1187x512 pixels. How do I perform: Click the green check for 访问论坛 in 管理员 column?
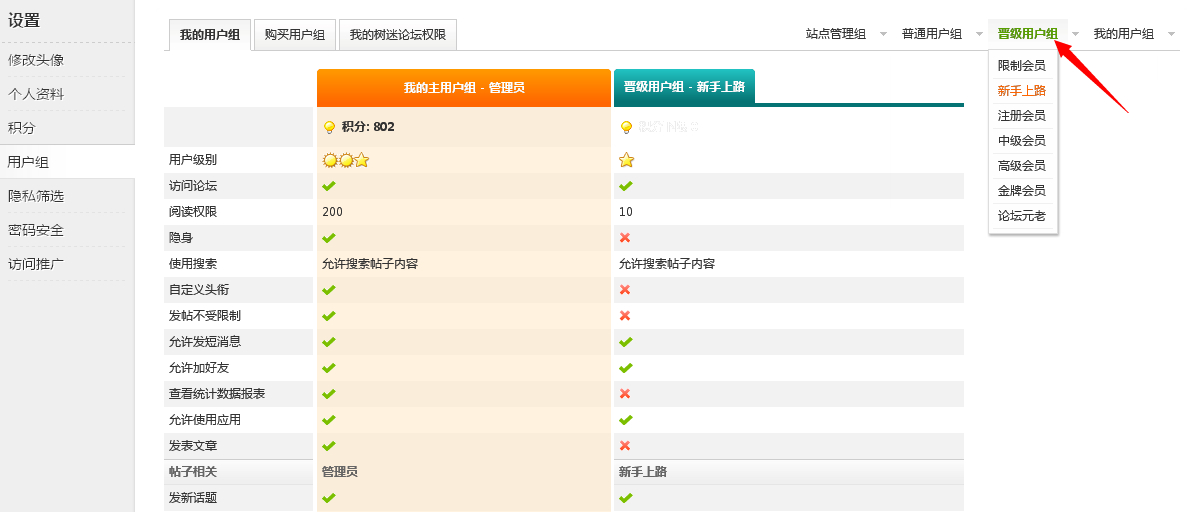pos(329,186)
